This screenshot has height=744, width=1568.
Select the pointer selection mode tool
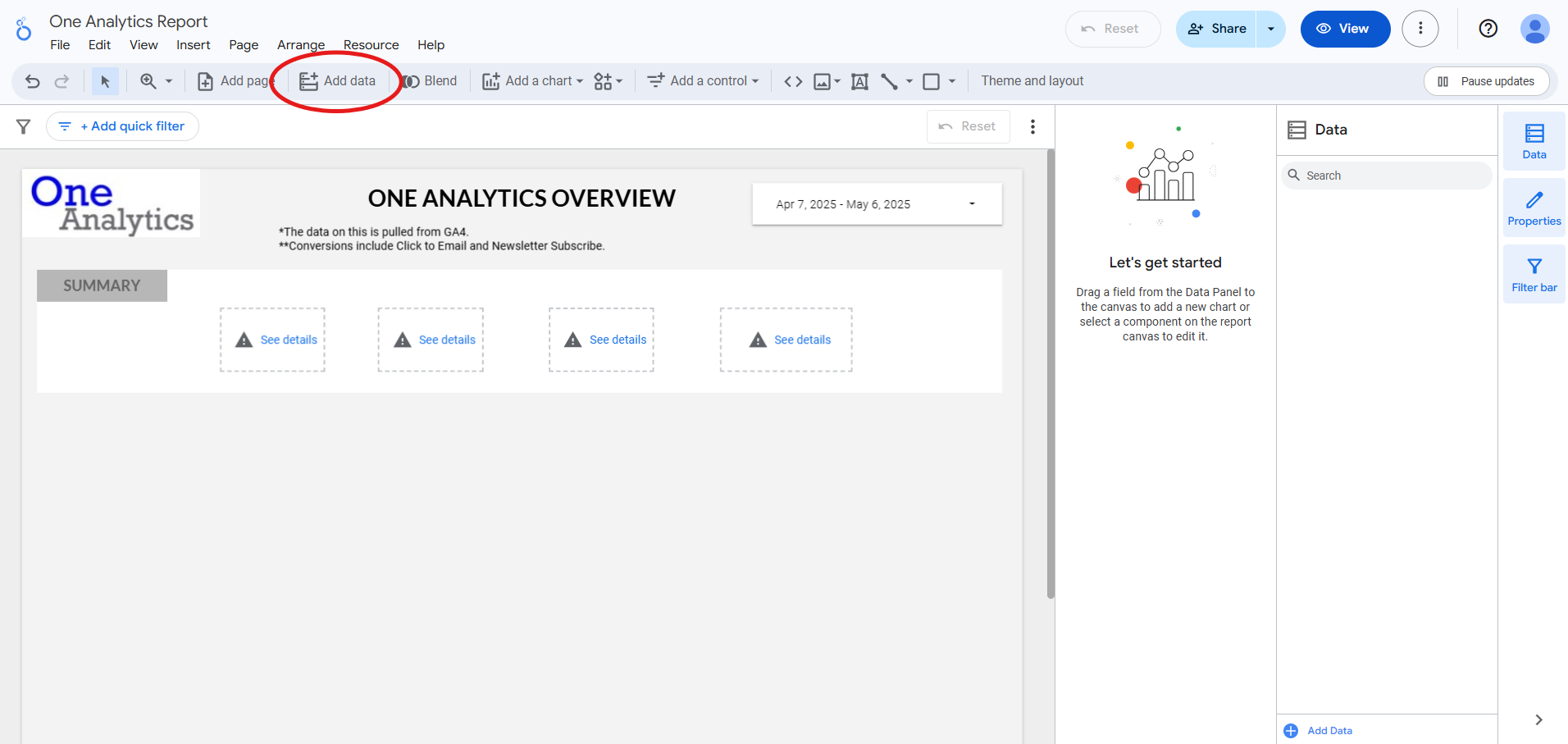pos(105,81)
